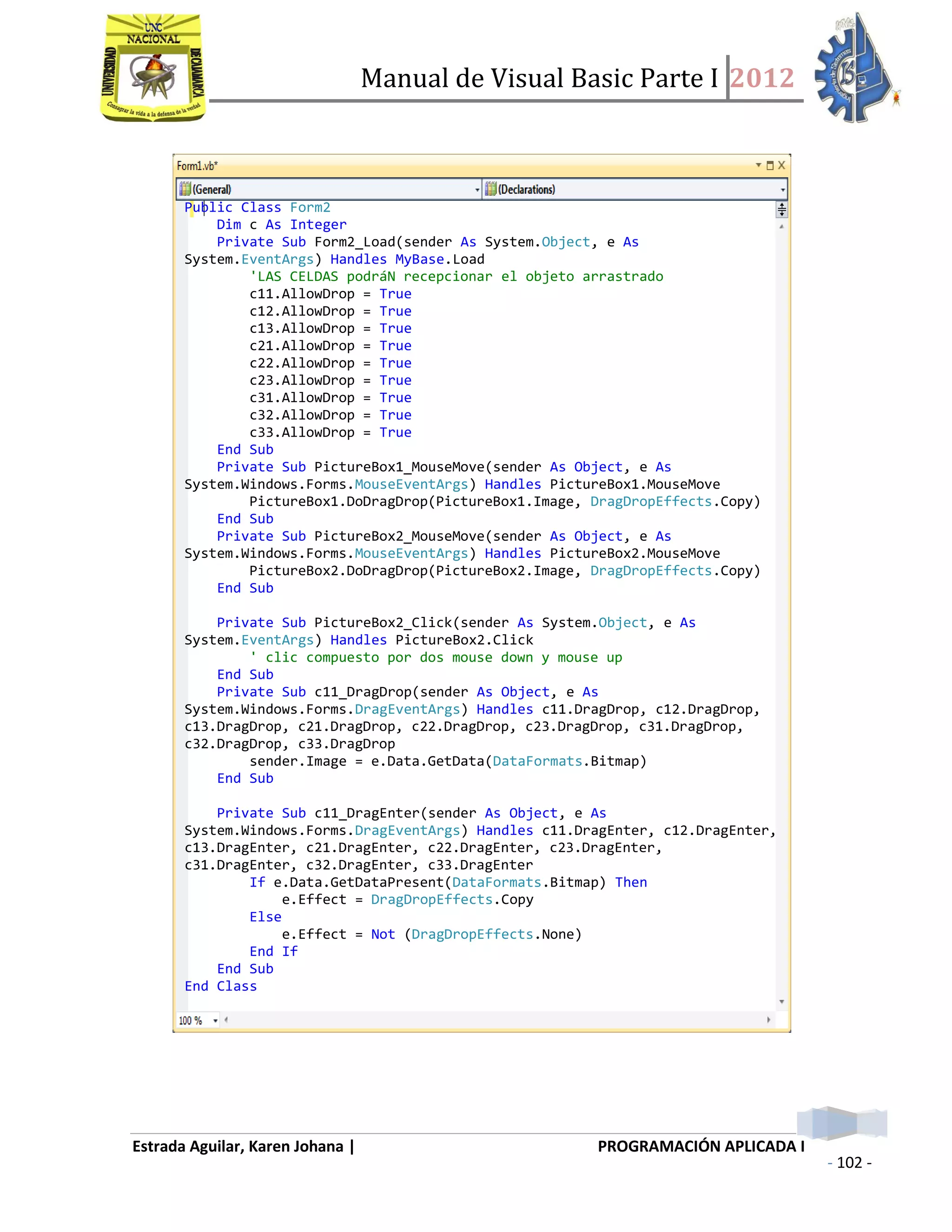Click 'c13.AllowDrop = True' line

(x=331, y=328)
